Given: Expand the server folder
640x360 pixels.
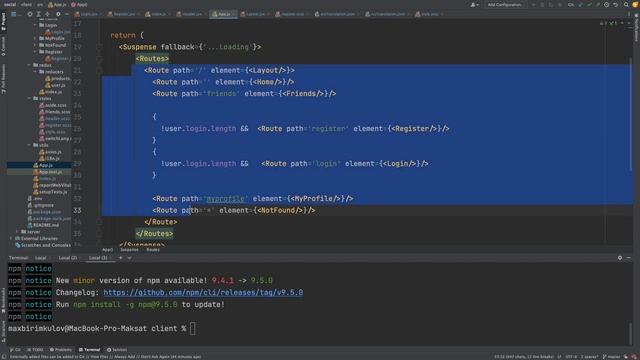Looking at the screenshot, I should tap(17, 231).
